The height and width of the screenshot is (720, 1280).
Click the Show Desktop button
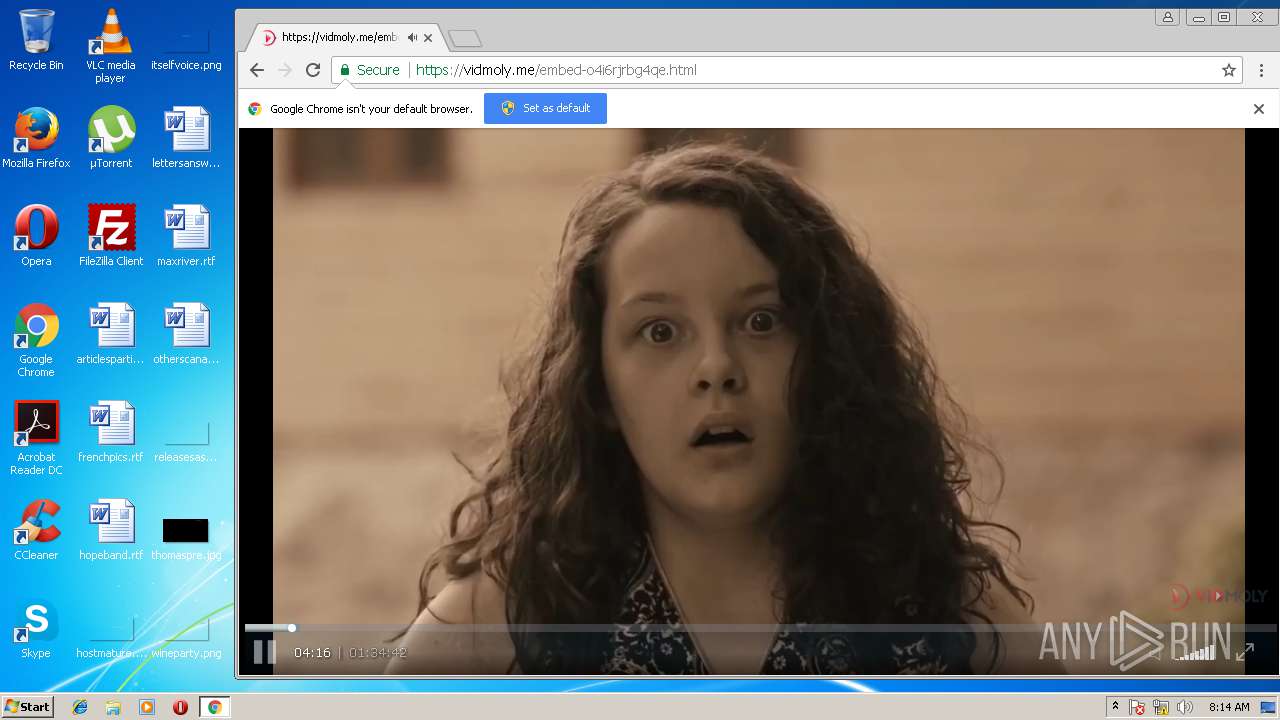point(1269,707)
